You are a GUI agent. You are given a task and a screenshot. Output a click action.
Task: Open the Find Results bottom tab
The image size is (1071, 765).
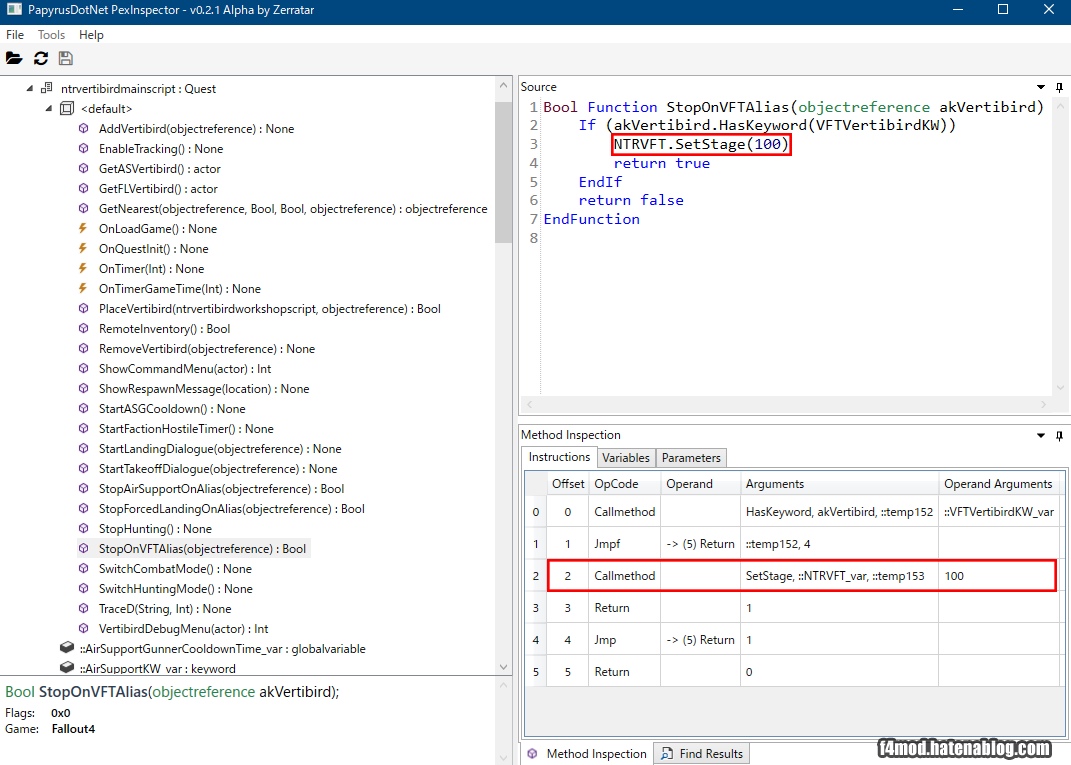coord(701,753)
